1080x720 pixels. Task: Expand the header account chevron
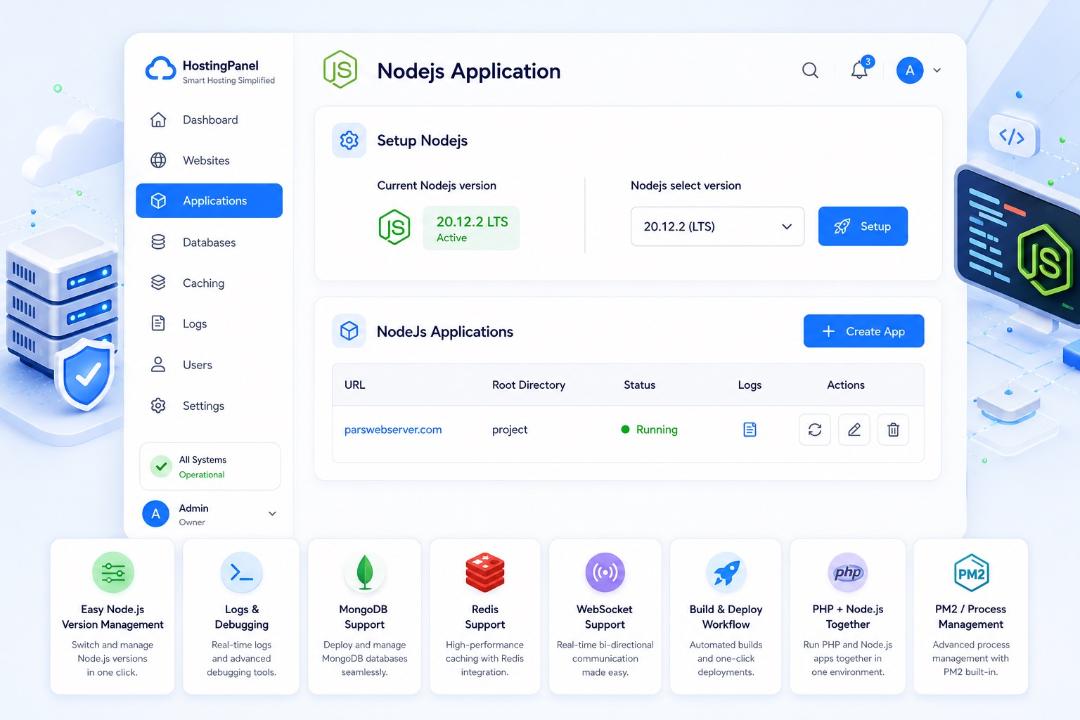click(937, 70)
